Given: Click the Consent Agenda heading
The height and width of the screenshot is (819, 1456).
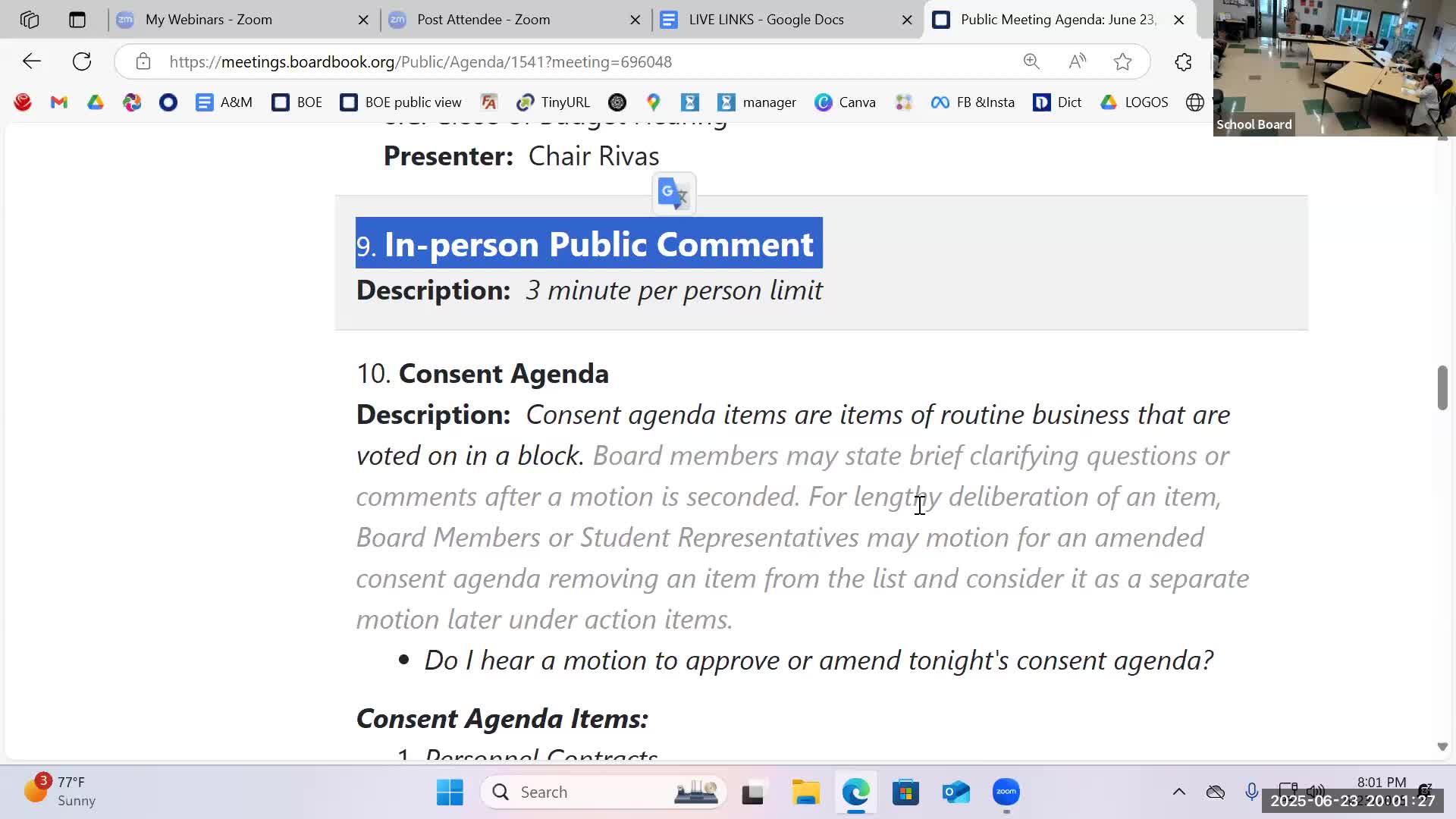Looking at the screenshot, I should coord(504,374).
